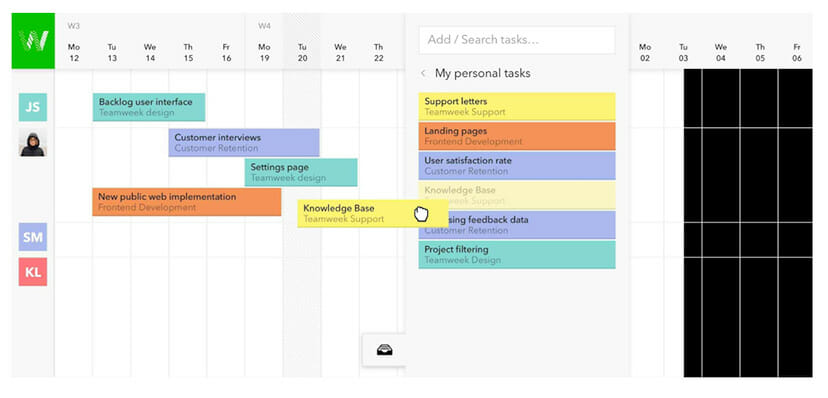Select the Project filtering task card
This screenshot has width=828, height=398.
point(517,254)
